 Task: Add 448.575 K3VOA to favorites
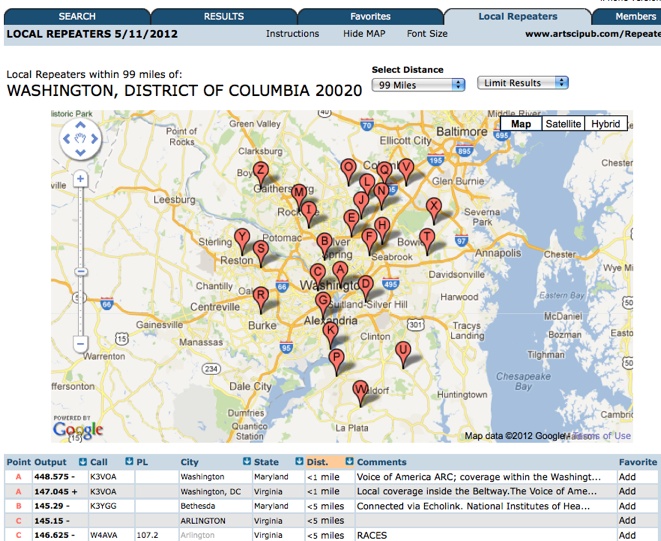(627, 477)
